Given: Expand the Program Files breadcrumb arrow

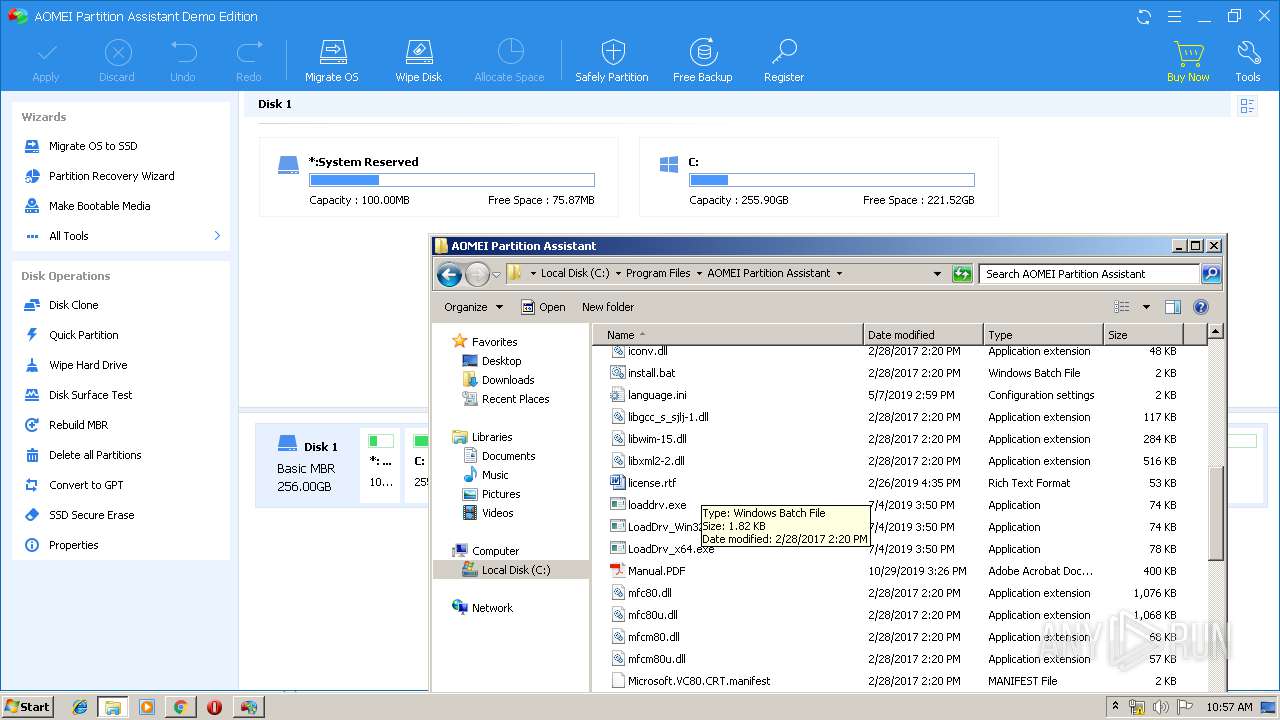Looking at the screenshot, I should (x=699, y=274).
